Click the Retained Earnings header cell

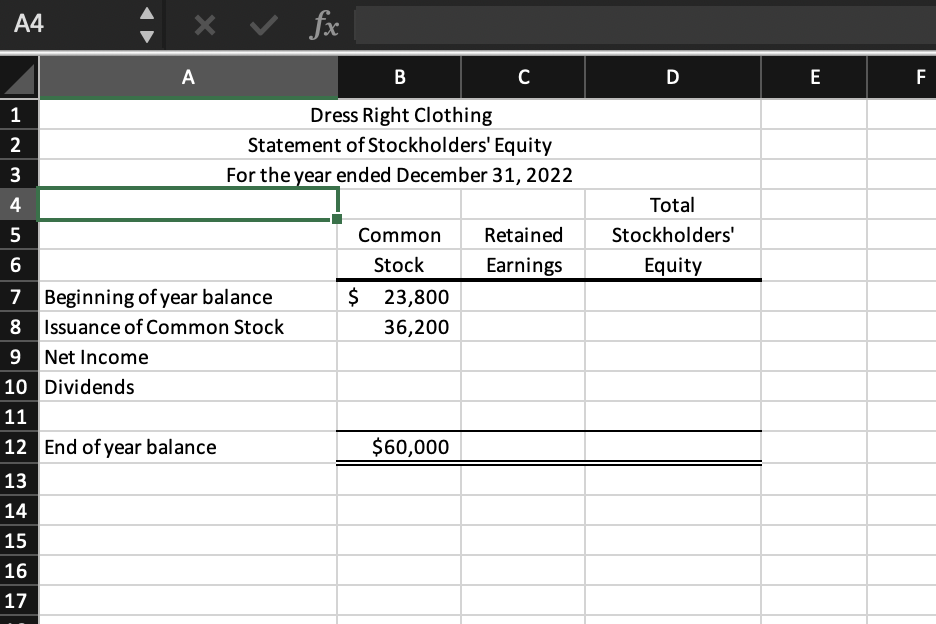coord(522,250)
